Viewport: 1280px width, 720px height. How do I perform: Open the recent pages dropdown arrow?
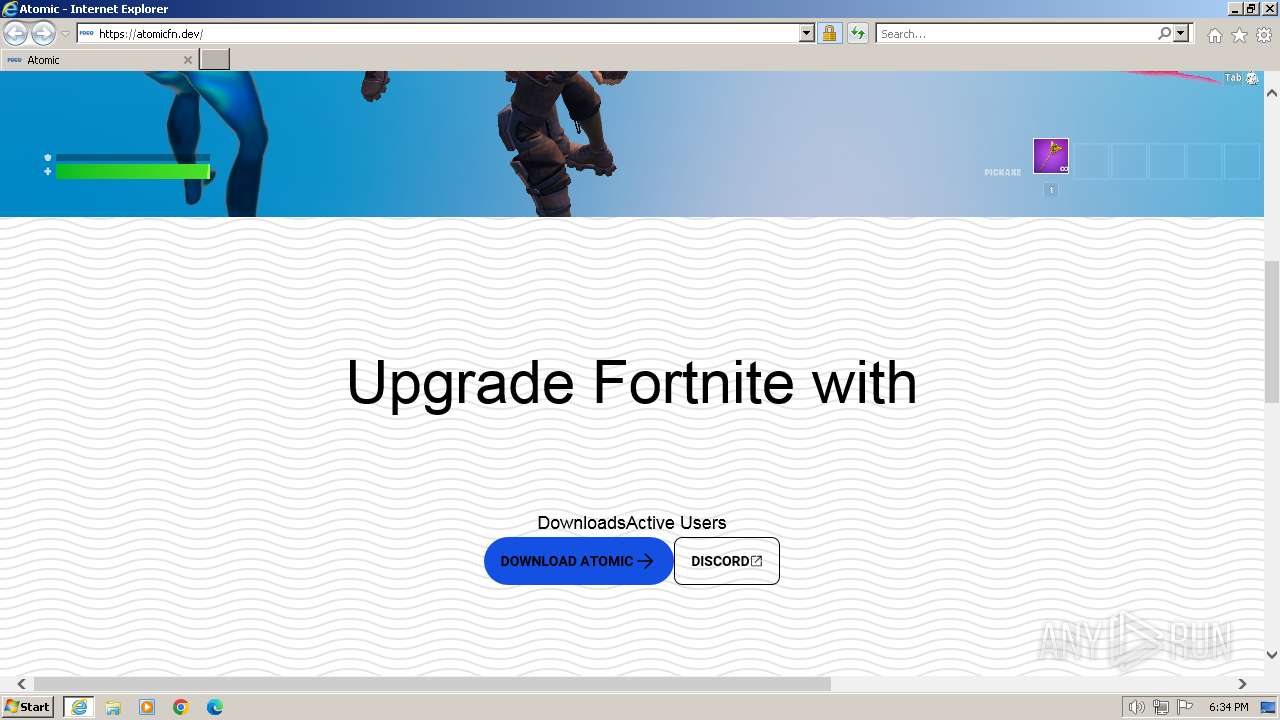[65, 34]
